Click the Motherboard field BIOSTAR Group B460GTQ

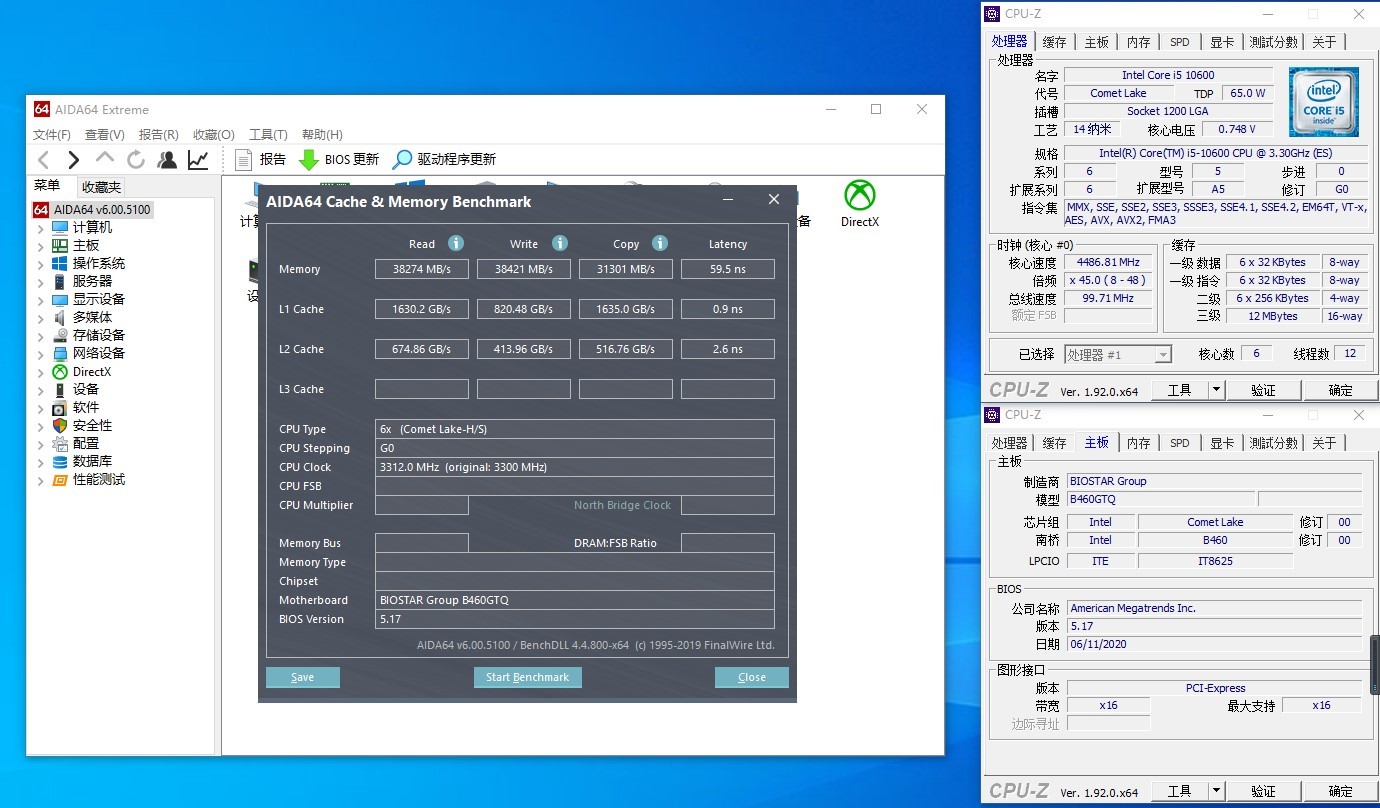575,600
